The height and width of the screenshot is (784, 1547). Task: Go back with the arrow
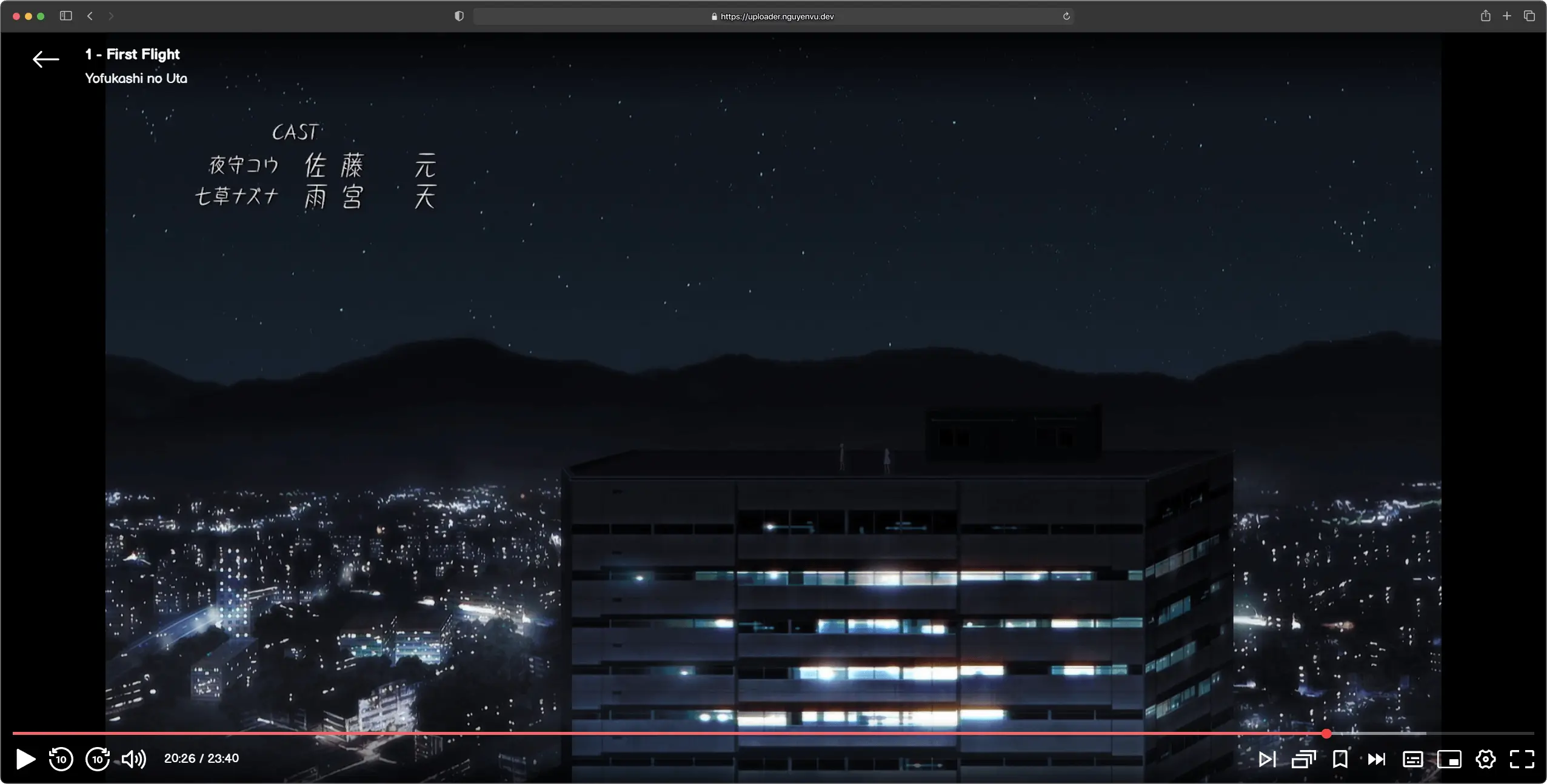[45, 59]
